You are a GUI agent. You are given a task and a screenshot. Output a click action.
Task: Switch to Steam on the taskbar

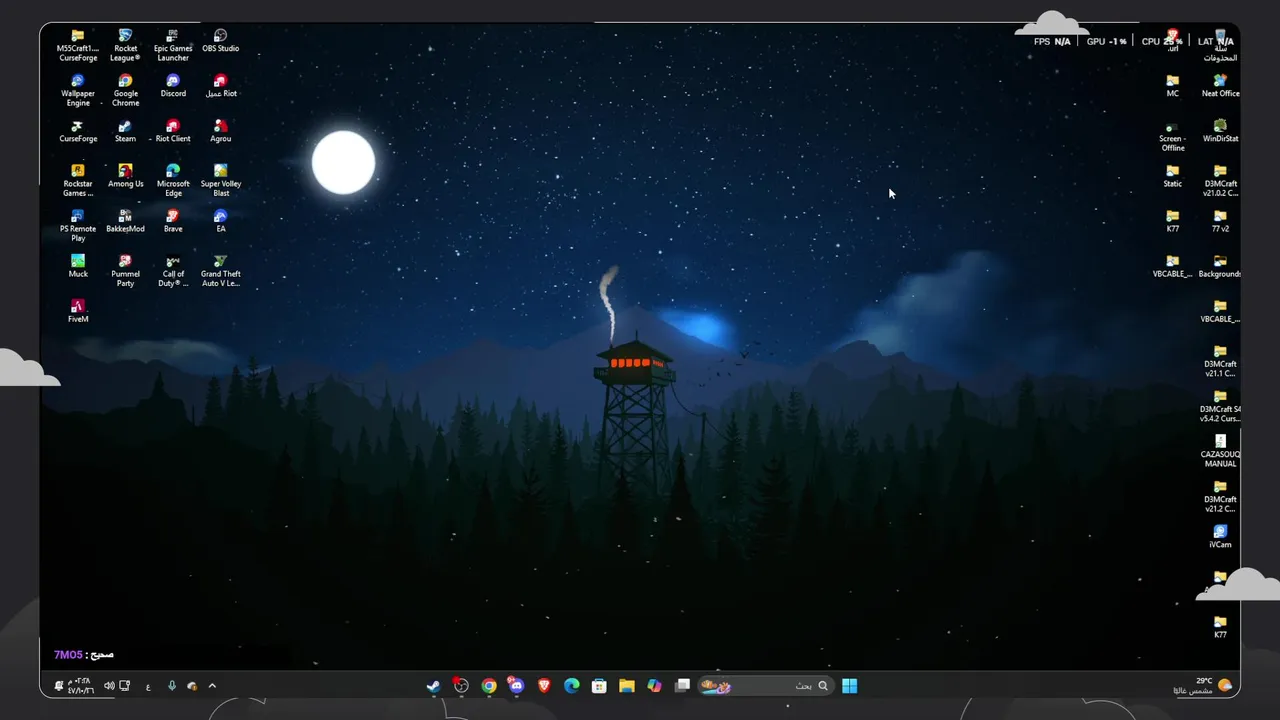pos(433,686)
